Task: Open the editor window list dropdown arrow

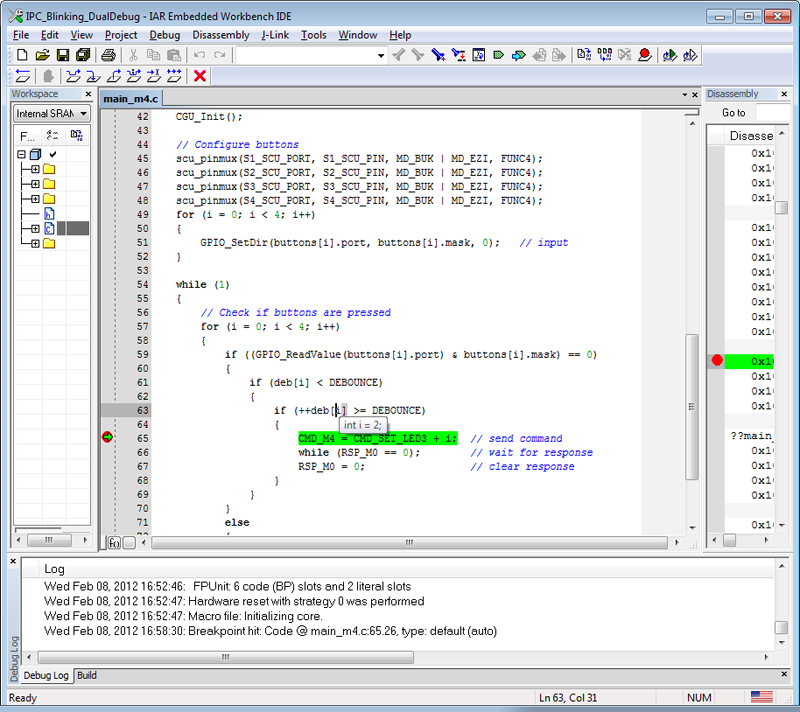Action: click(685, 95)
